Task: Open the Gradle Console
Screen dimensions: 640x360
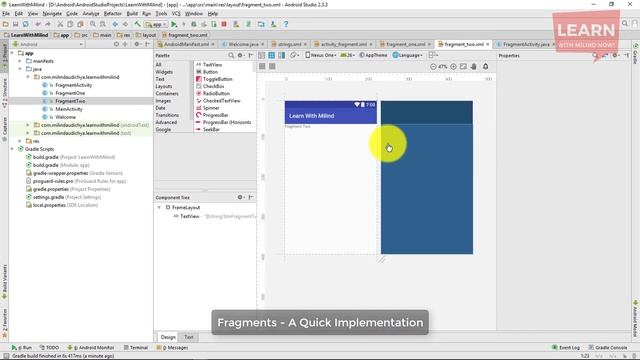Action: coord(608,348)
